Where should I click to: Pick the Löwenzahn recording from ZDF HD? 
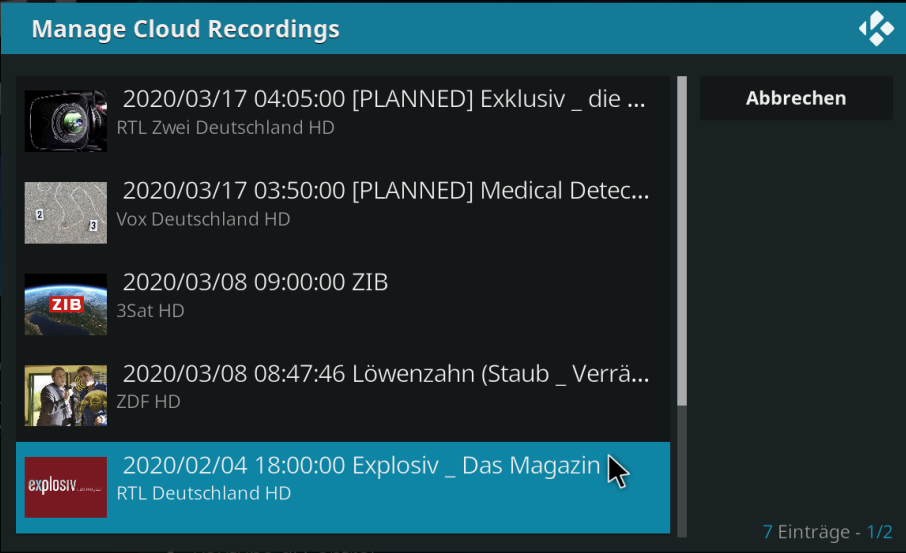pos(343,396)
